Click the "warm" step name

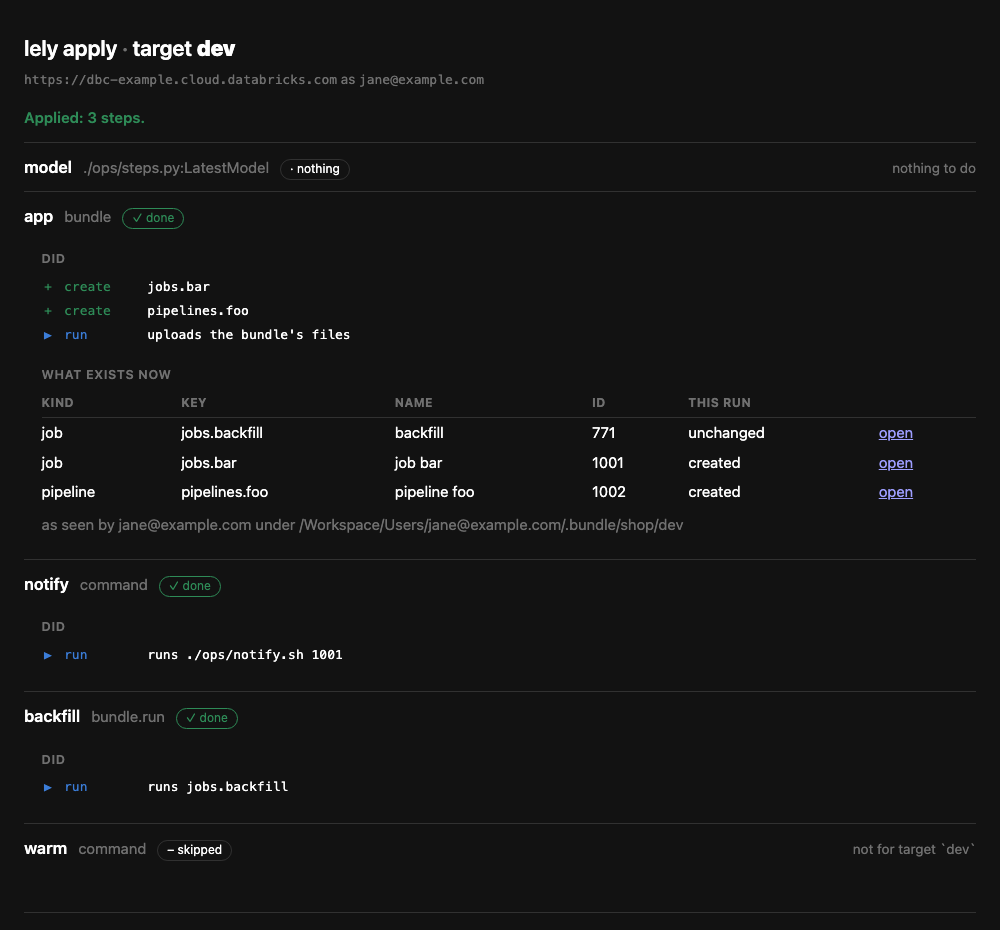click(x=45, y=849)
